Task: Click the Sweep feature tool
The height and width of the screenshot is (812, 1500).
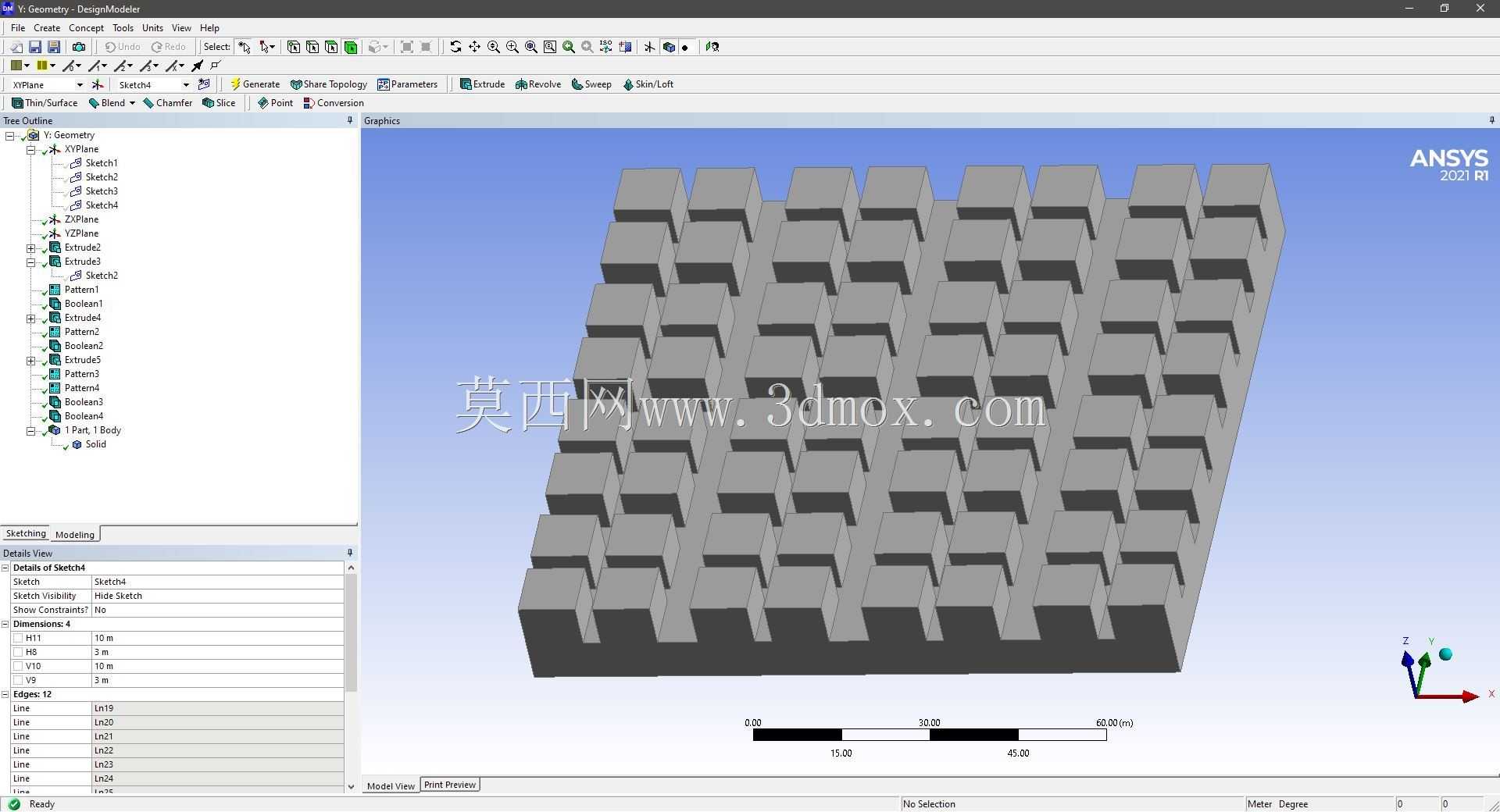Action: click(591, 84)
